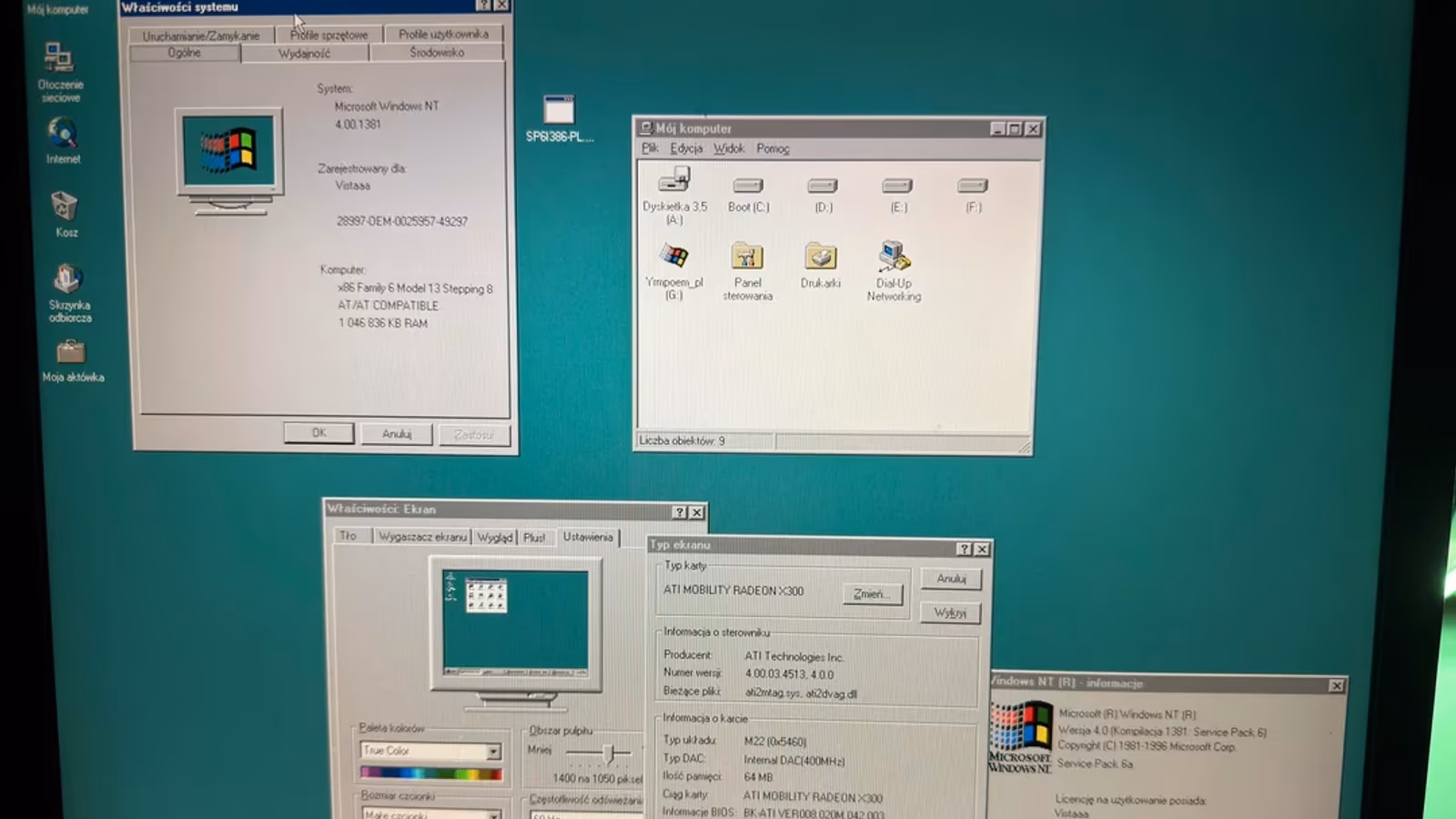Switch to Profile sprzętowe tab
This screenshot has height=819, width=1456.
coord(329,35)
